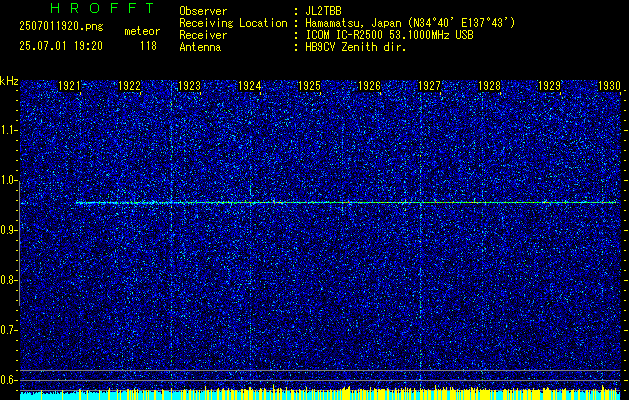
Task: Click the meteor count value 118
Action: coord(148,46)
